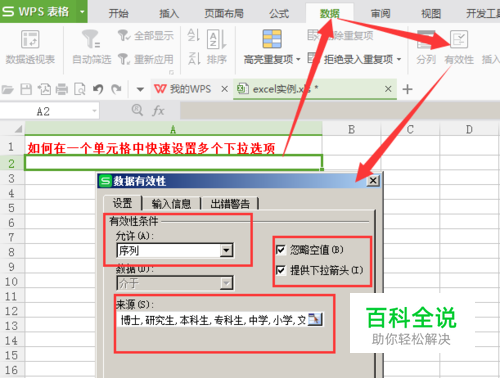Expand the 高亮重复项 dropdown arrow
This screenshot has height=378, width=500.
(298, 60)
